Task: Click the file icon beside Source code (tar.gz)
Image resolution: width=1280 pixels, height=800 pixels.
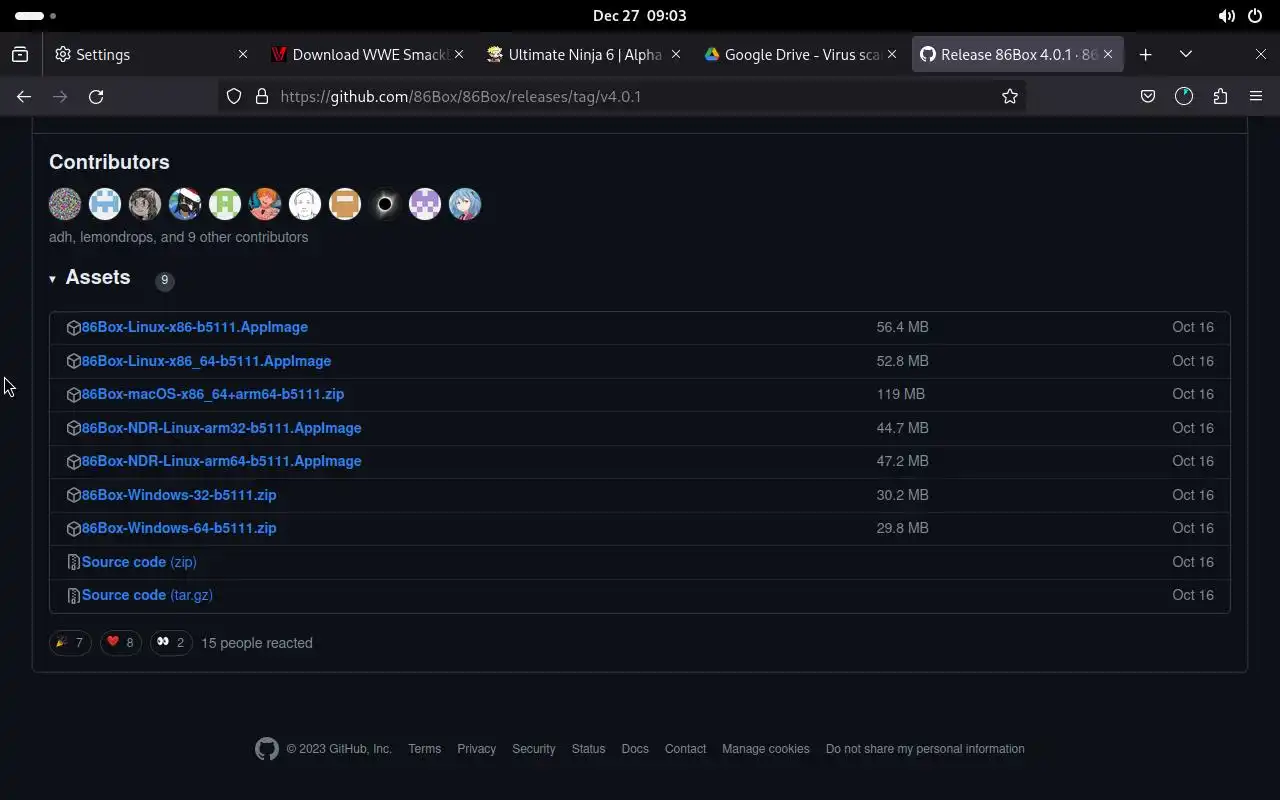Action: (73, 595)
